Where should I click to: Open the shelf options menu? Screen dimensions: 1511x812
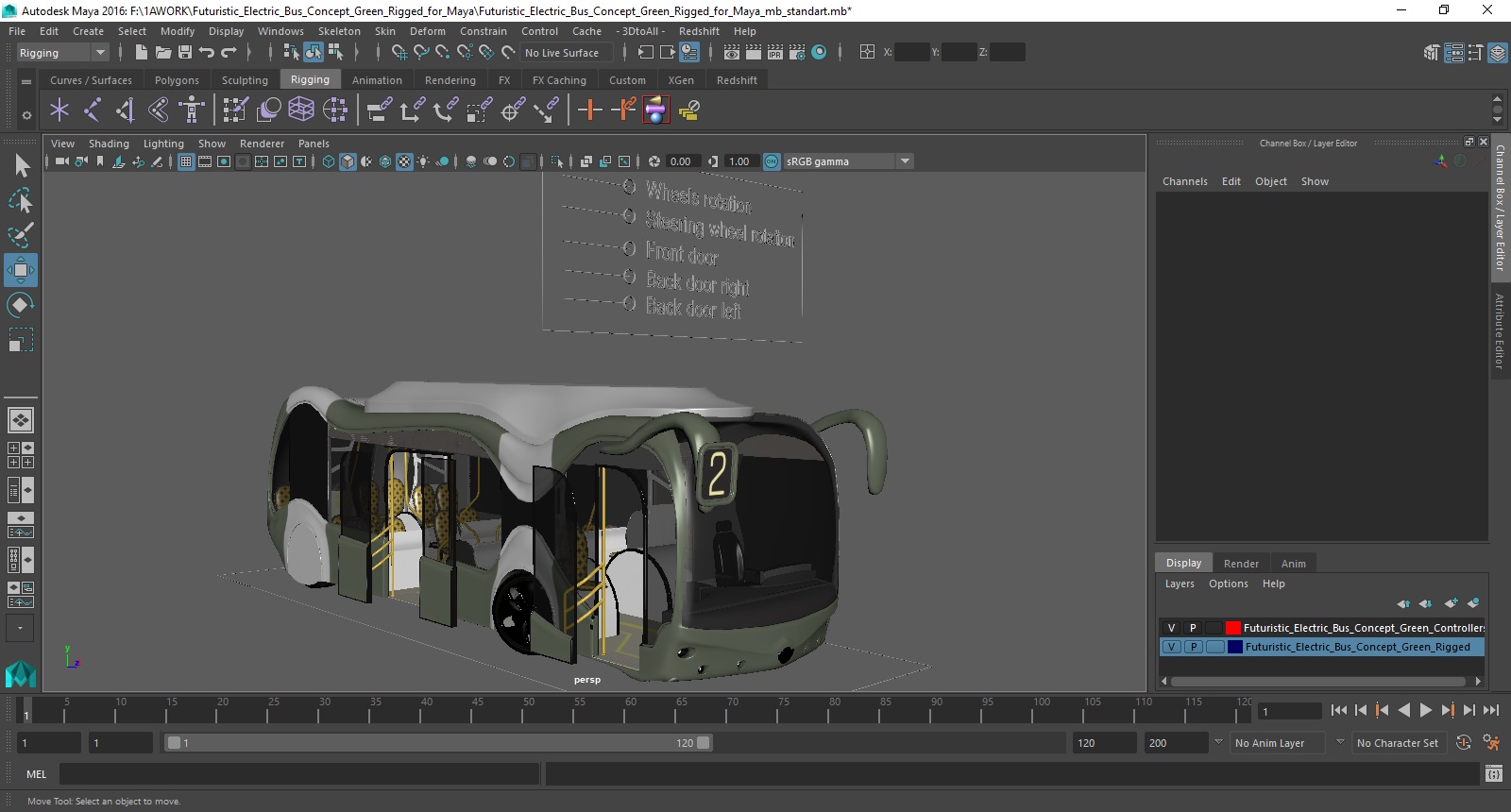coord(26,81)
